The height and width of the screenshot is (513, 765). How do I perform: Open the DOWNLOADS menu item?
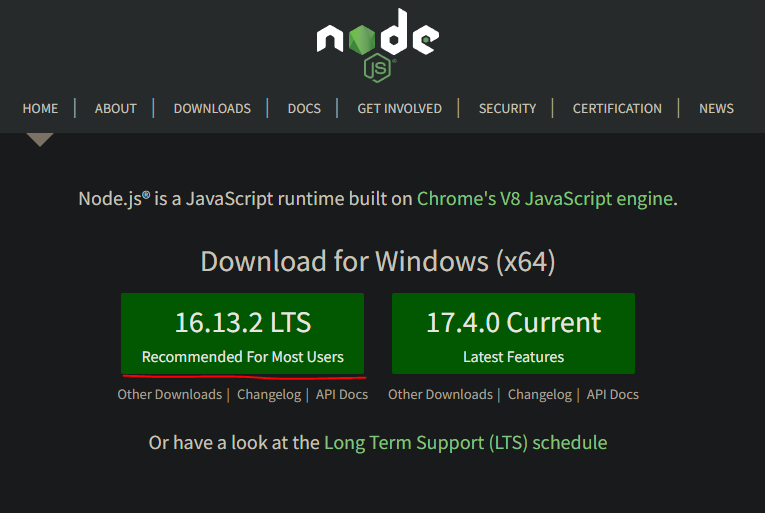[212, 108]
